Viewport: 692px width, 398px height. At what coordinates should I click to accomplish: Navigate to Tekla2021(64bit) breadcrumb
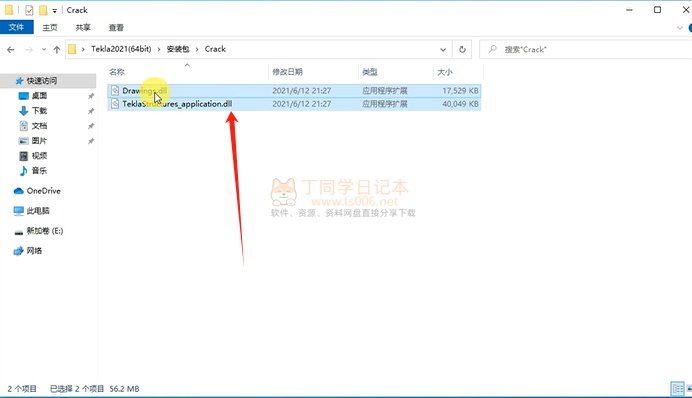tap(121, 49)
